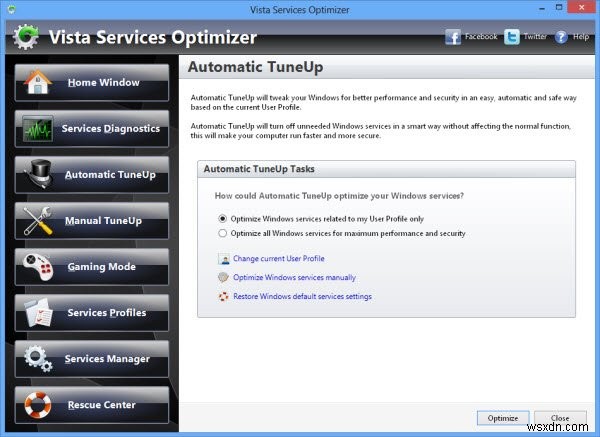The image size is (600, 437).
Task: Click the gear logo next to Vista Services Optimizer
Action: (26, 37)
